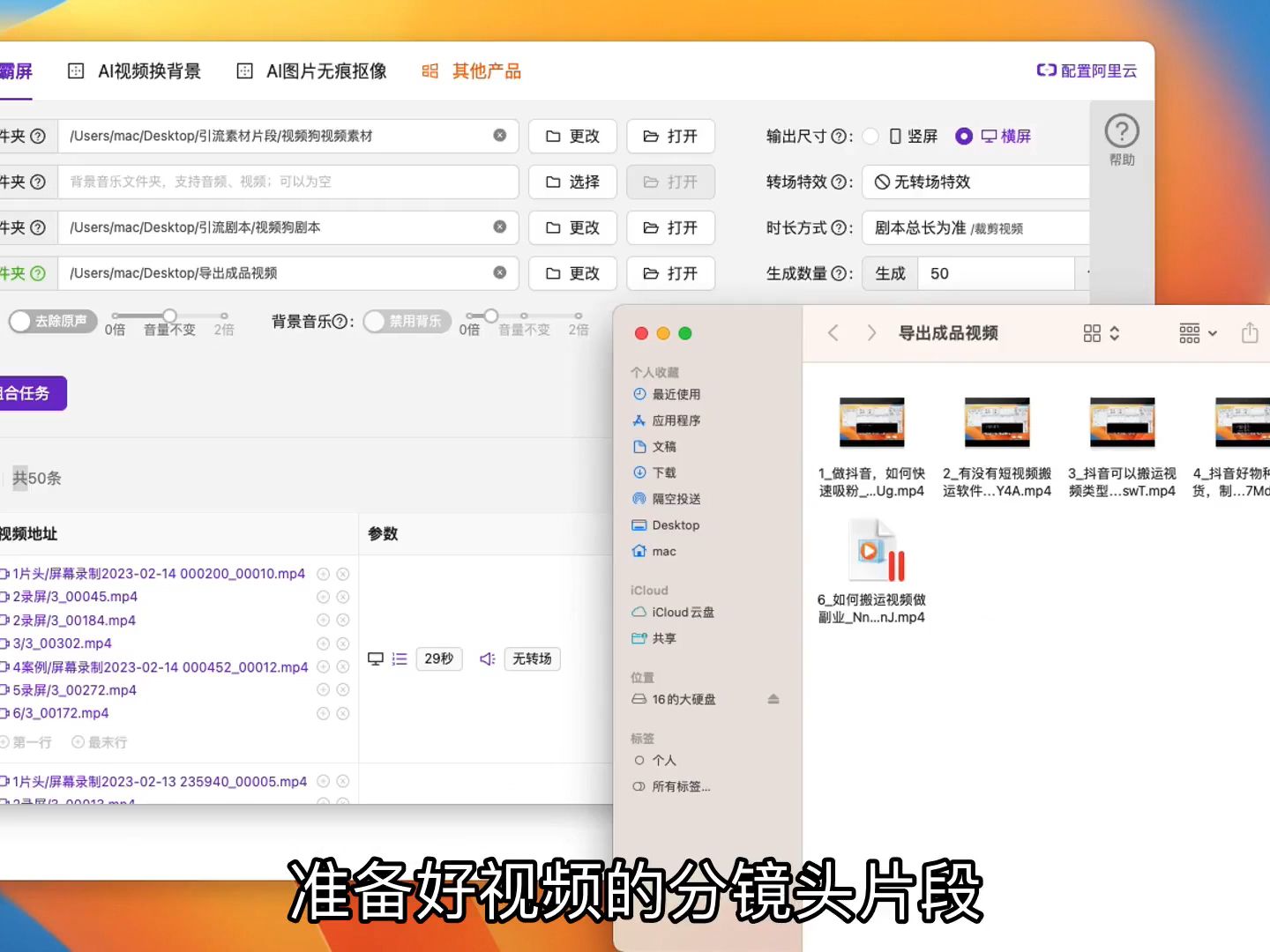Show help for 输出尺寸 label

coord(838,137)
